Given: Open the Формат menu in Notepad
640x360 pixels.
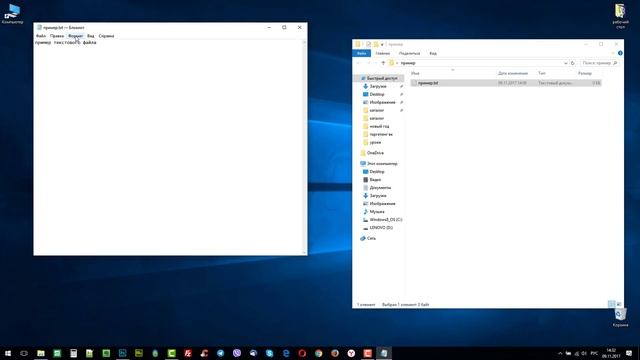Looking at the screenshot, I should 76,36.
